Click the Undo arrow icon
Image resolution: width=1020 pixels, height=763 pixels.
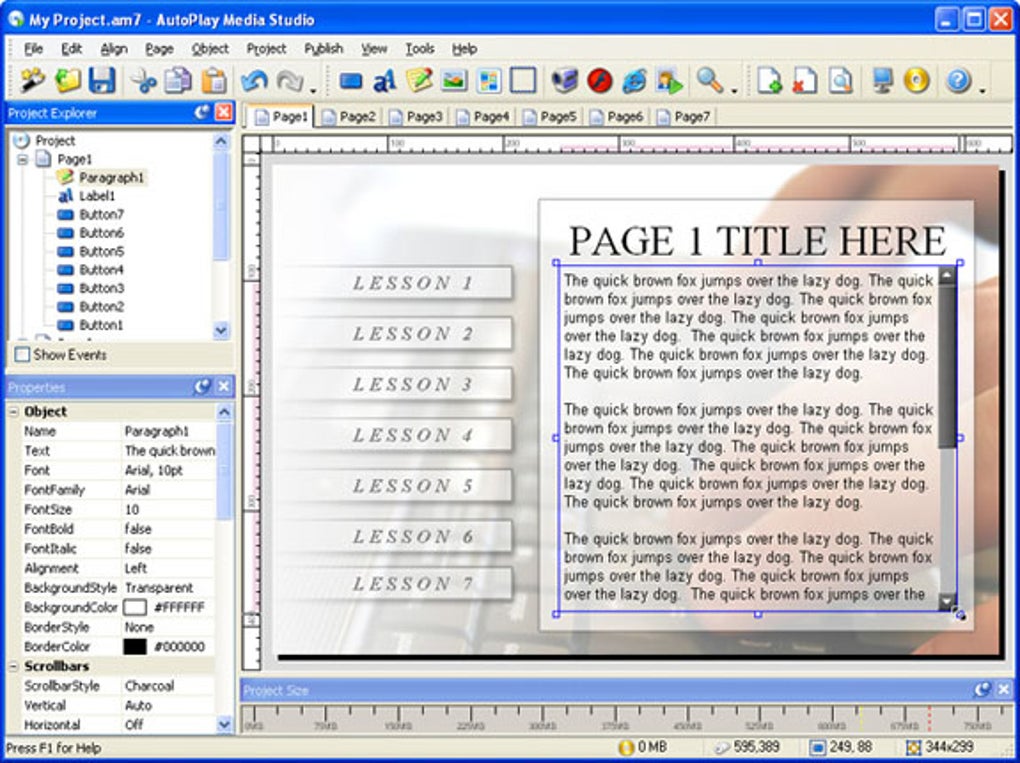254,81
